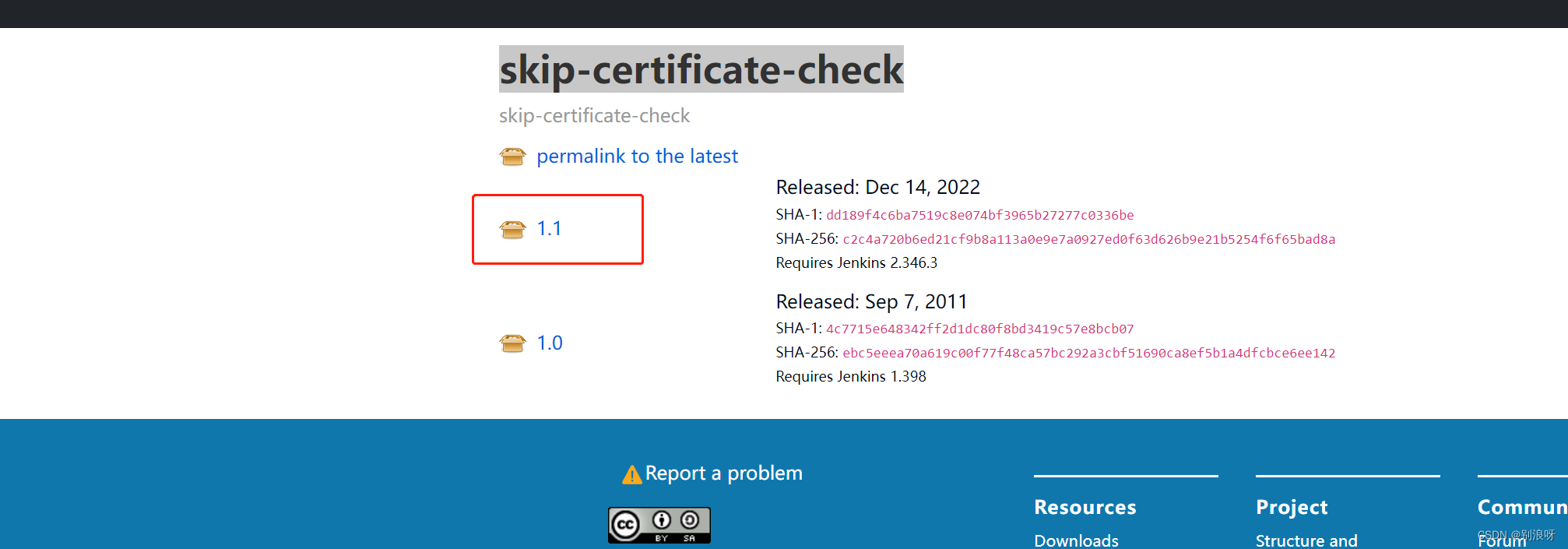
Task: Select the SHA-1 hash dd189f4c6ba7519c8e074bf3965b27277c0336be
Action: click(x=979, y=215)
